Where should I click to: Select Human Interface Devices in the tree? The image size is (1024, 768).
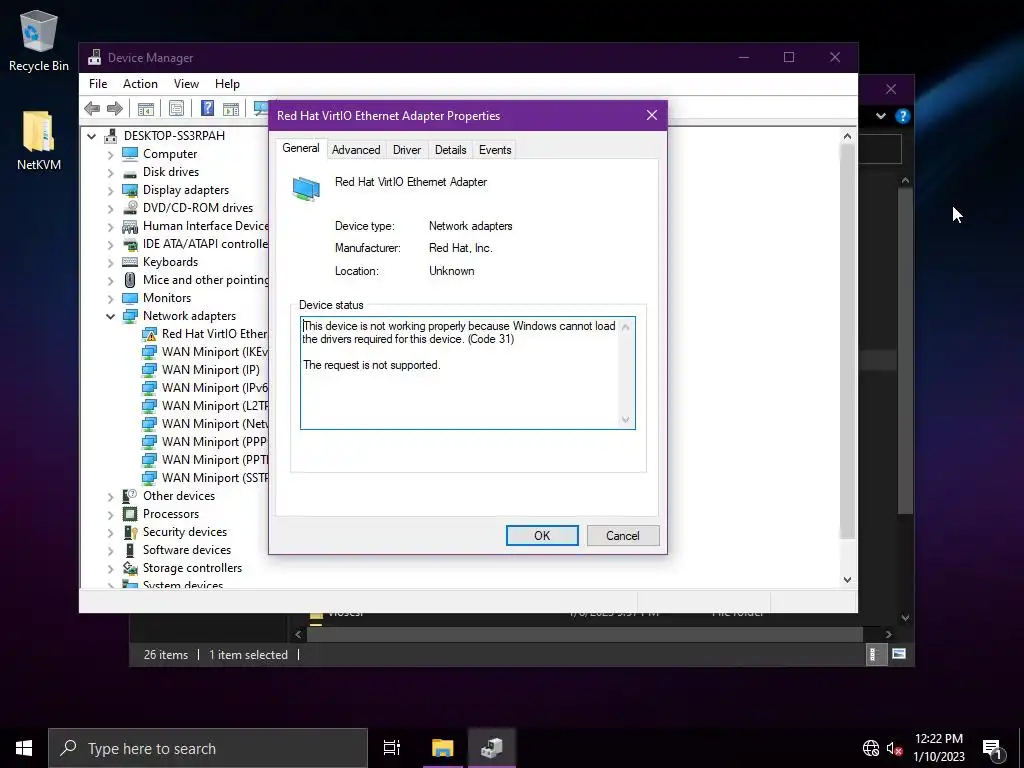tap(205, 226)
